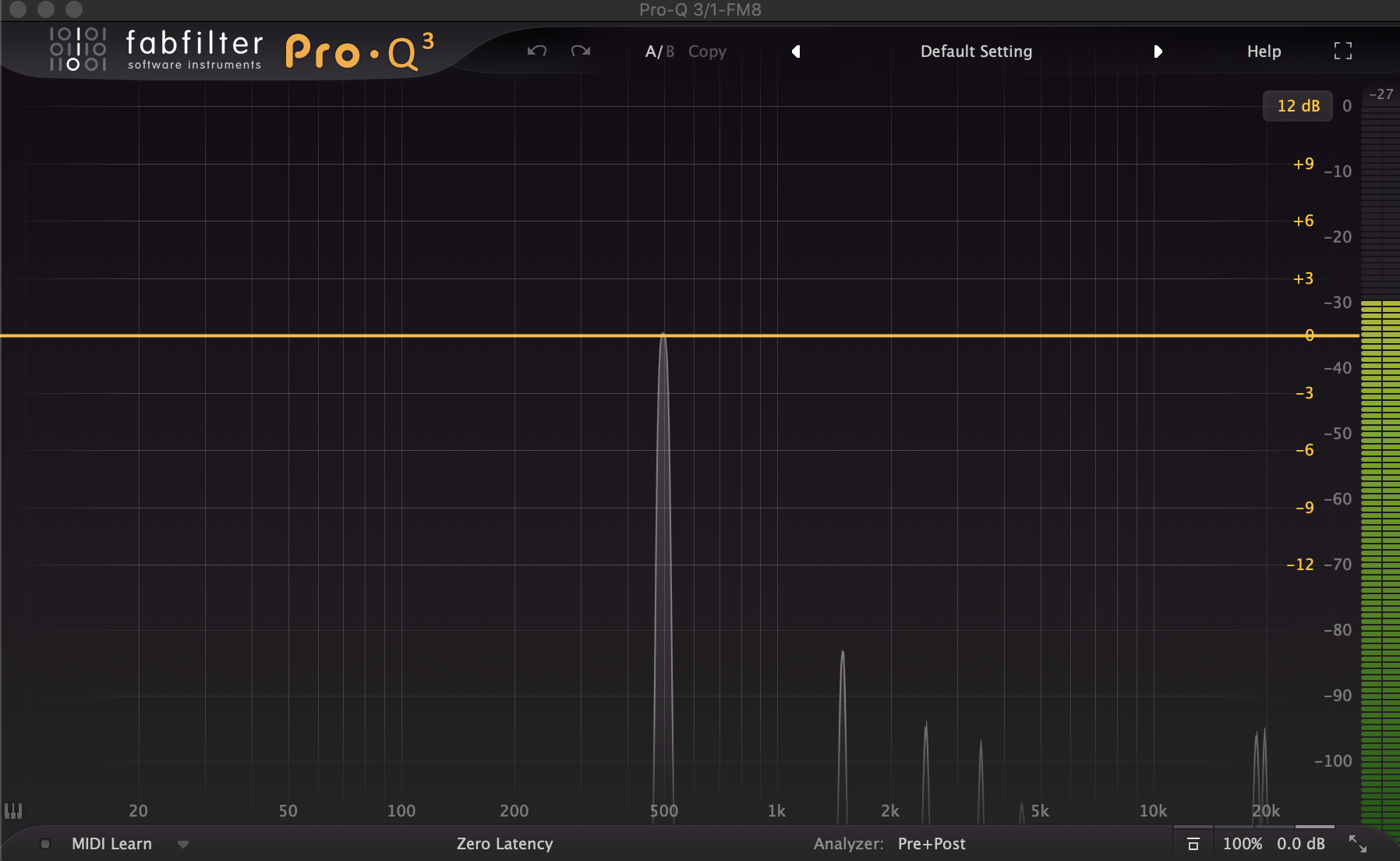Enter full screen mode icon
The image size is (1400, 861).
(x=1343, y=51)
